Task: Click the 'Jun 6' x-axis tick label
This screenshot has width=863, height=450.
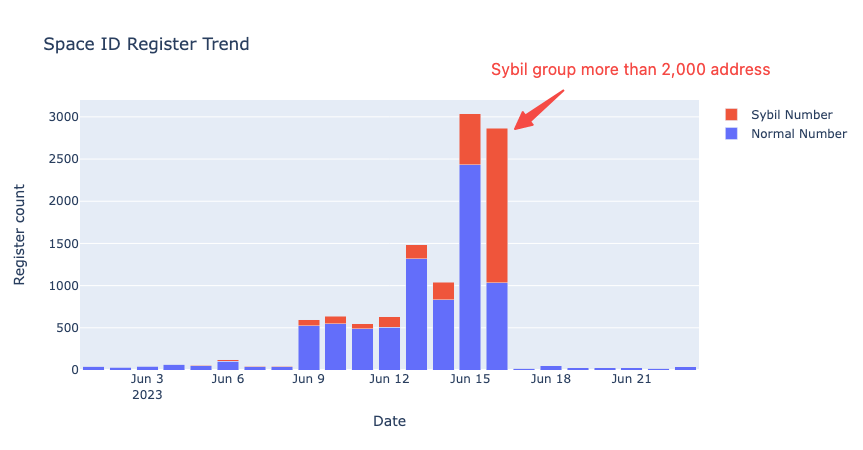Action: coord(228,379)
